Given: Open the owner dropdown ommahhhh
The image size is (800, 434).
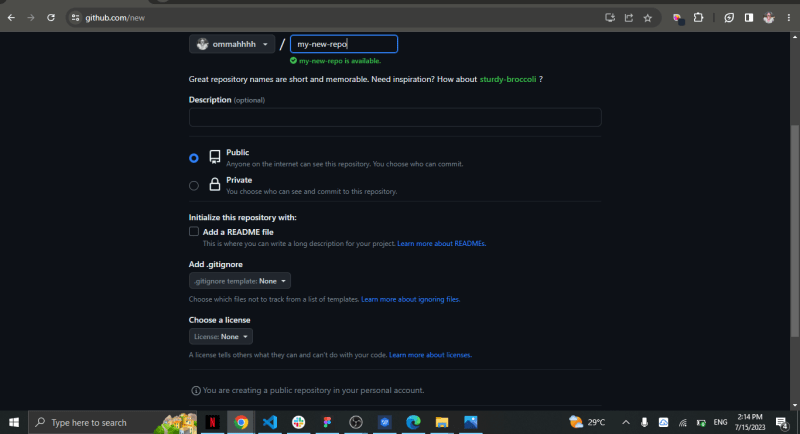Looking at the screenshot, I should tap(232, 44).
